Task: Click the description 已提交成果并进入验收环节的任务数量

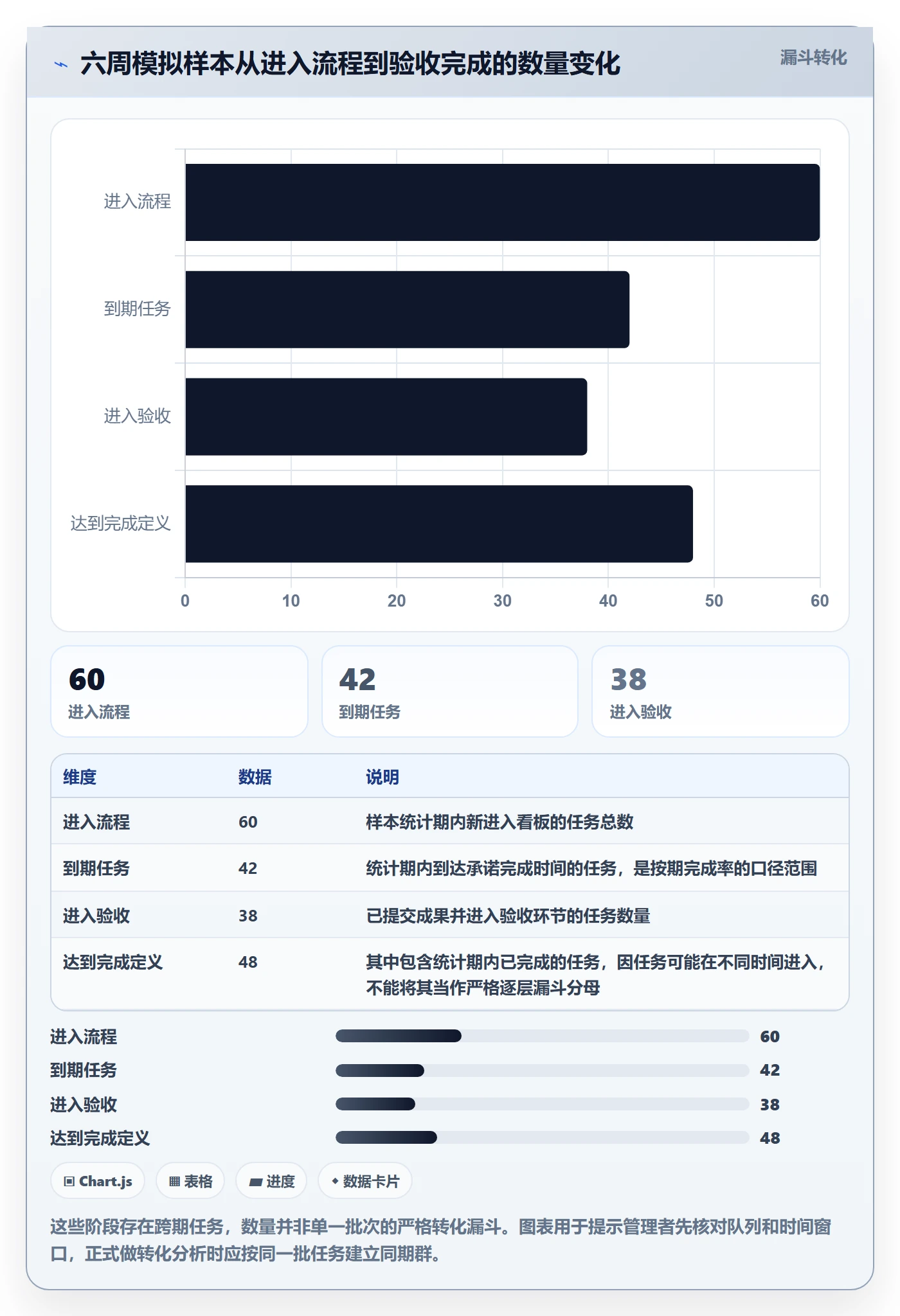Action: [508, 916]
